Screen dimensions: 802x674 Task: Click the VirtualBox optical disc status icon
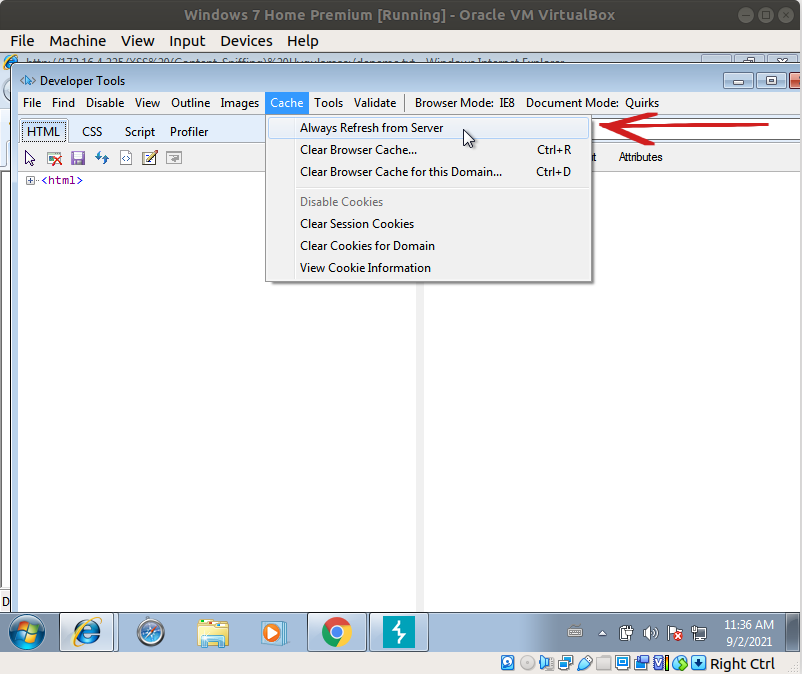click(x=527, y=663)
